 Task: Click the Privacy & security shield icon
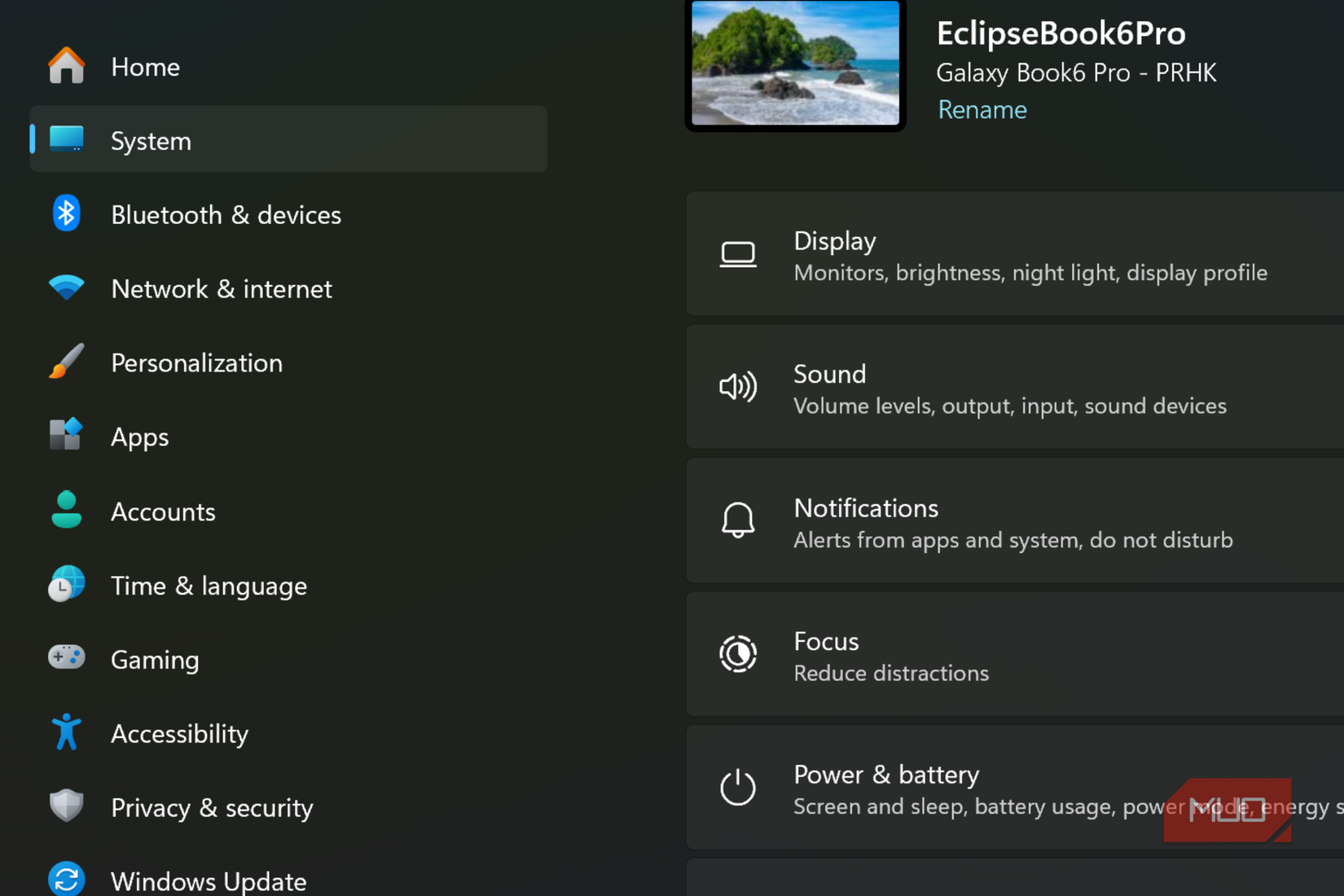[66, 806]
